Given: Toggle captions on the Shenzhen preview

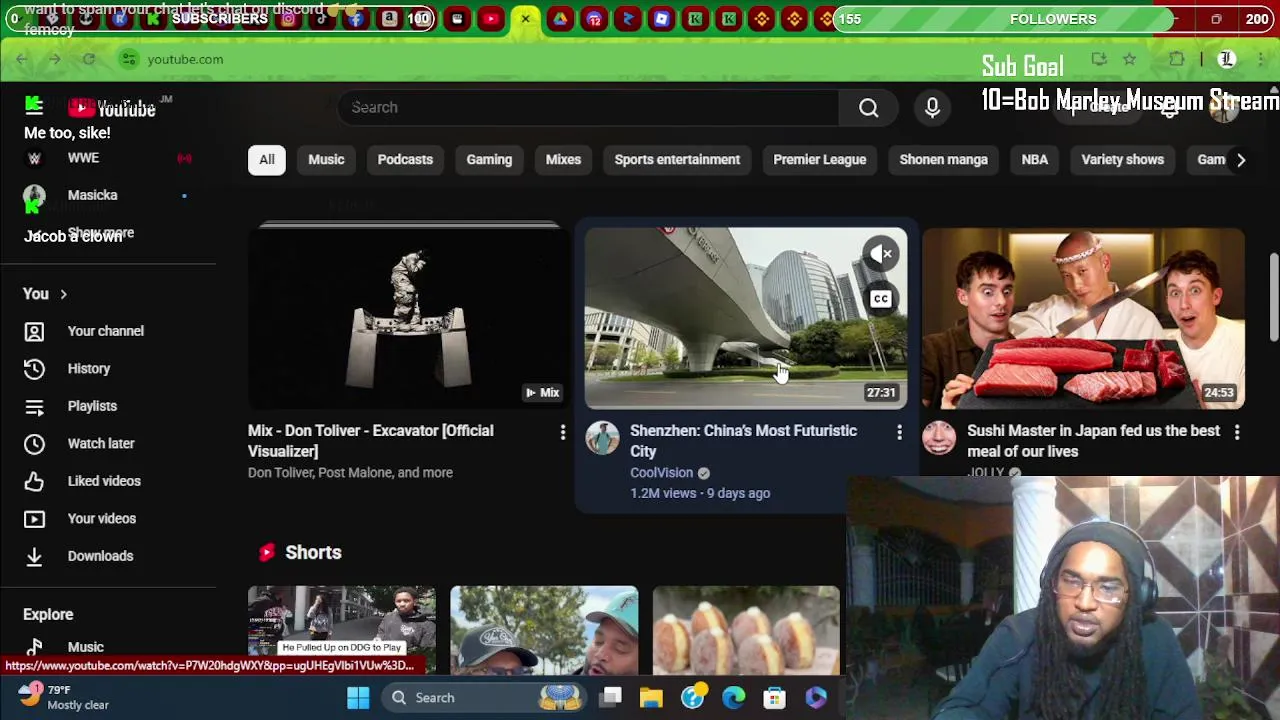Looking at the screenshot, I should pyautogui.click(x=880, y=298).
